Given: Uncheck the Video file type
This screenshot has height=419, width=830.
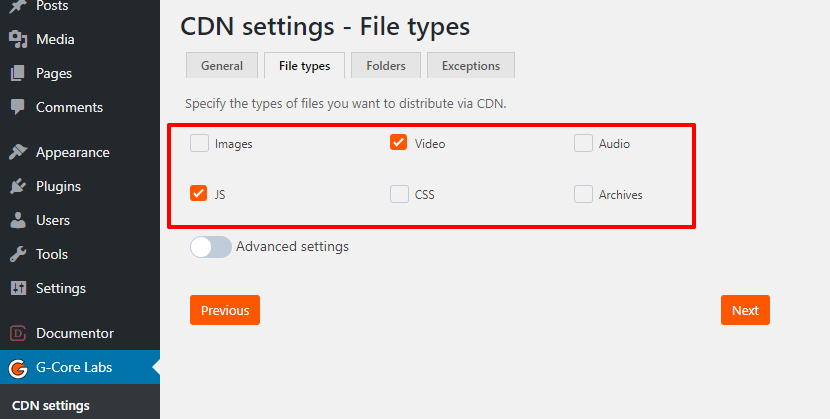Looking at the screenshot, I should [399, 143].
